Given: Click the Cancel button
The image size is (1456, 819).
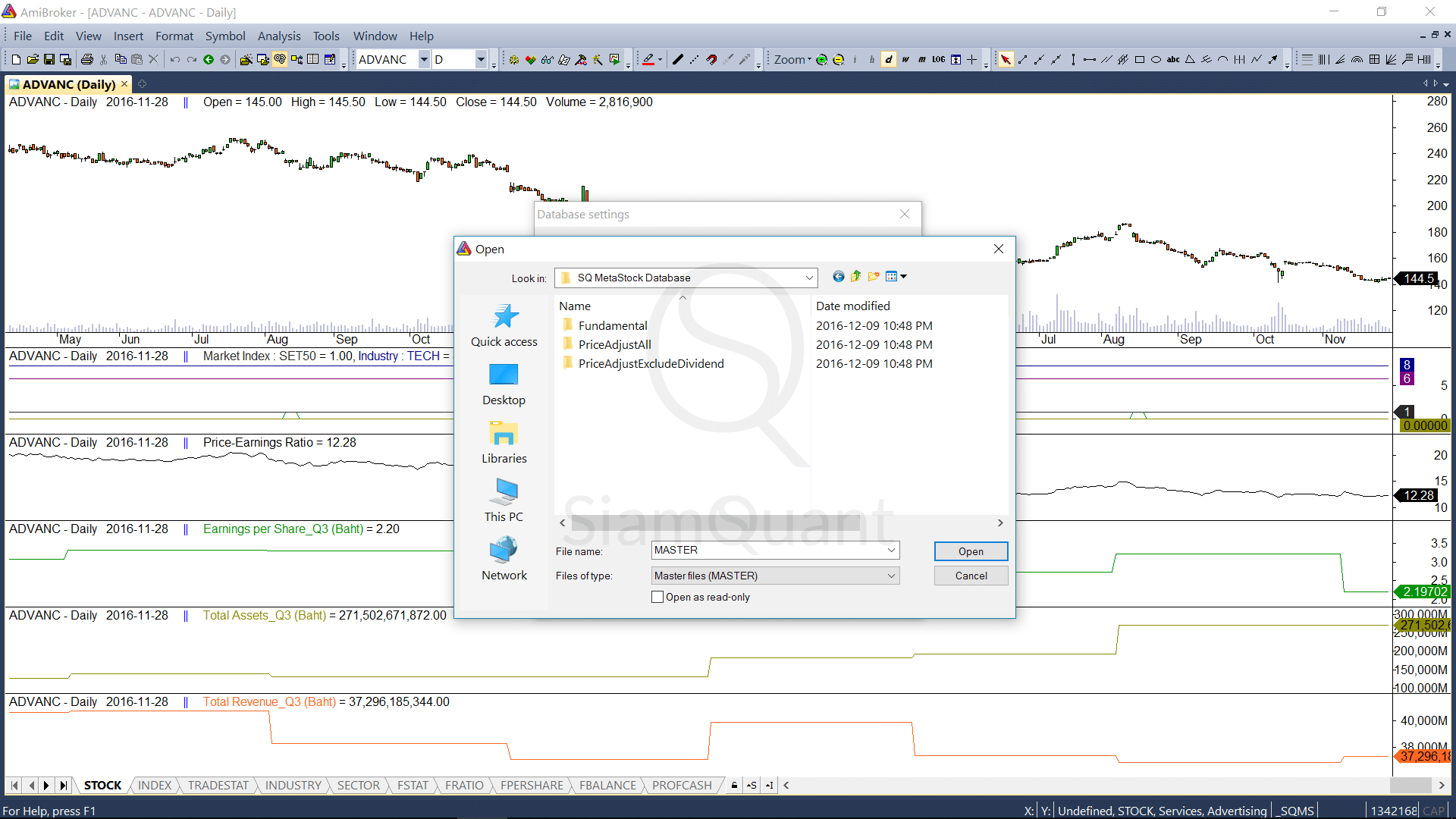Looking at the screenshot, I should pyautogui.click(x=970, y=576).
